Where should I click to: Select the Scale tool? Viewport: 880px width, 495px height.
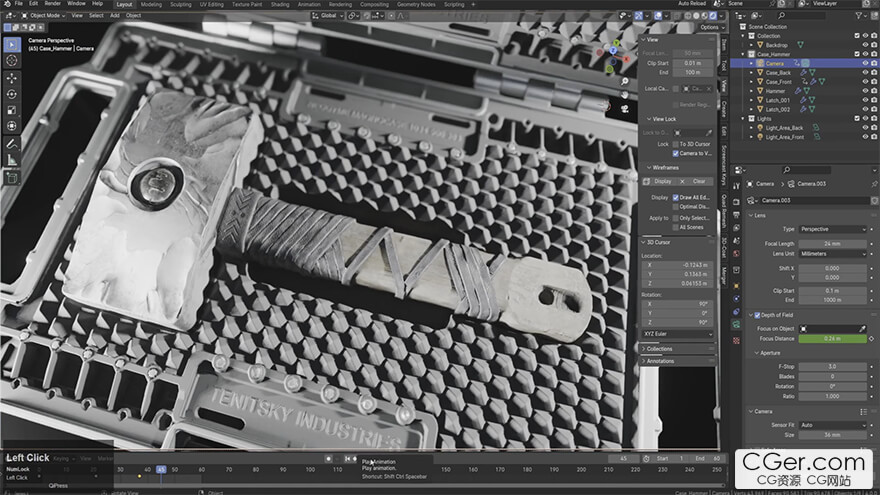pos(12,111)
